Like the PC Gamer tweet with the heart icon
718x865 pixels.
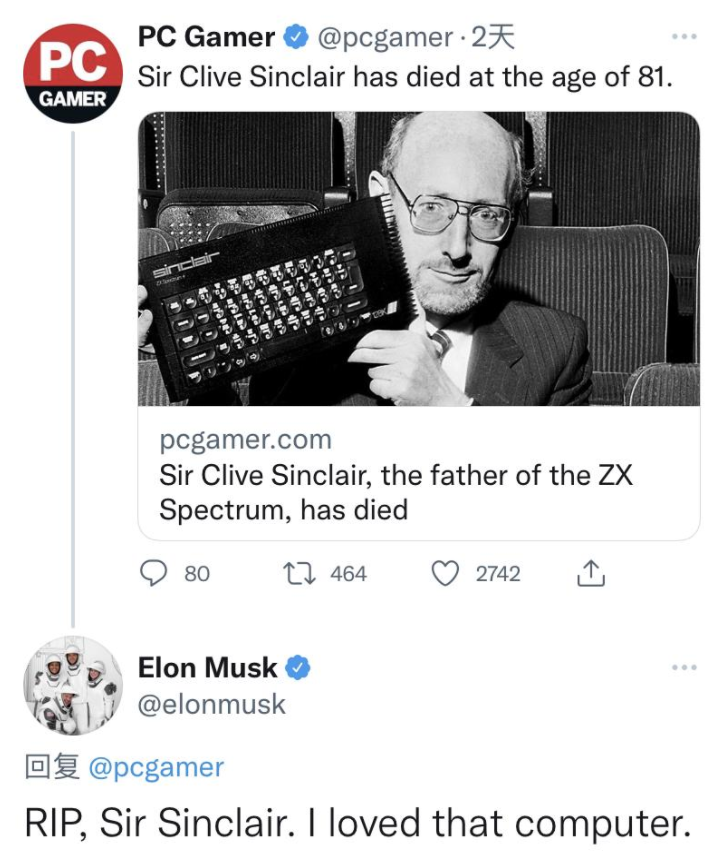click(x=444, y=573)
